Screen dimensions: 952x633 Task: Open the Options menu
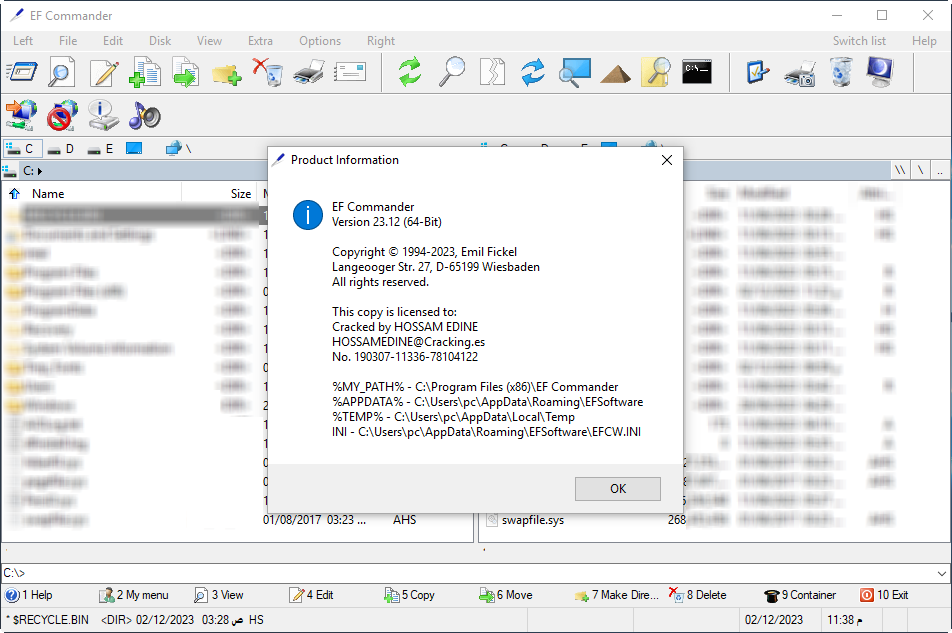click(x=320, y=41)
